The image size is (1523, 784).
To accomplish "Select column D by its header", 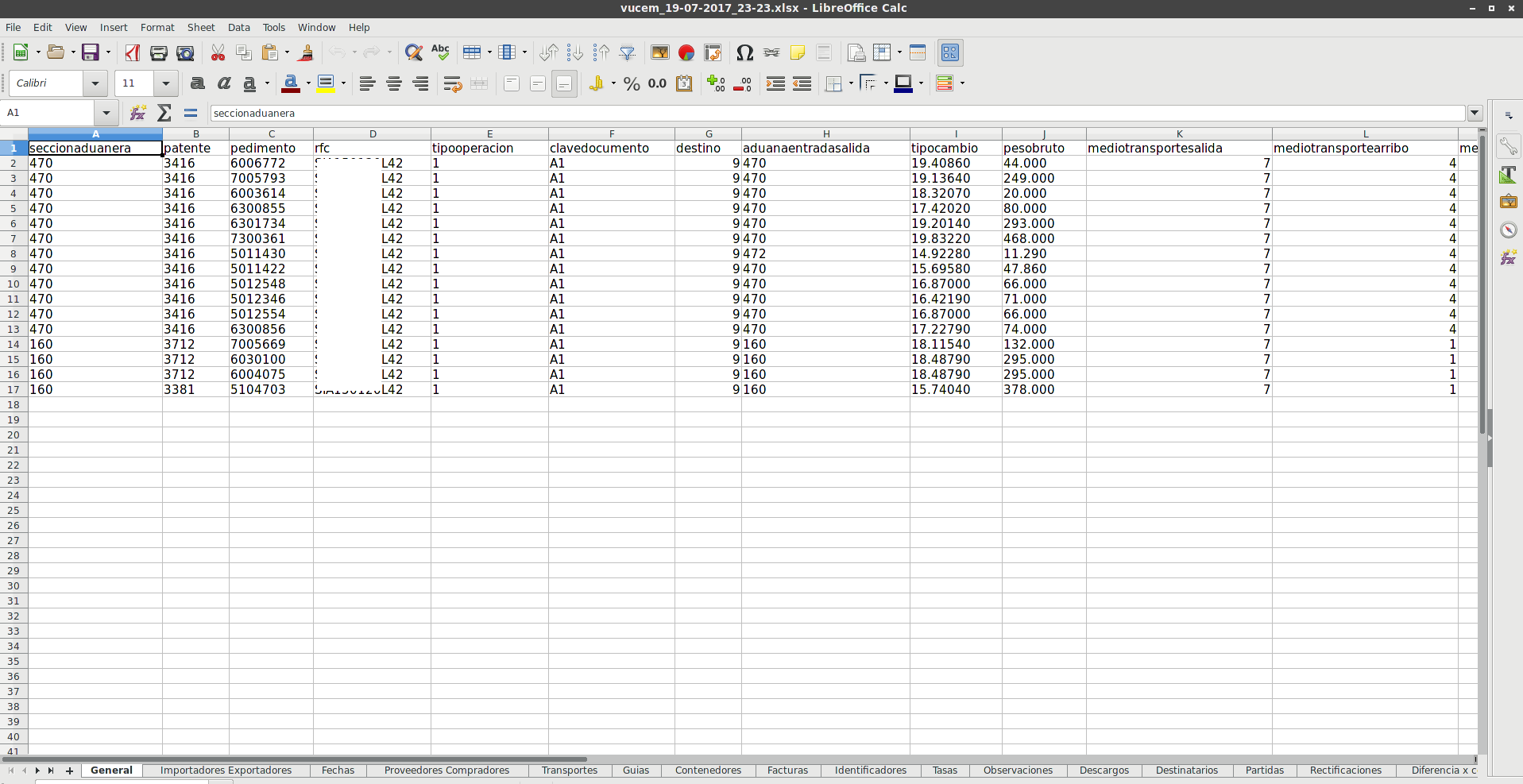I will coord(372,134).
